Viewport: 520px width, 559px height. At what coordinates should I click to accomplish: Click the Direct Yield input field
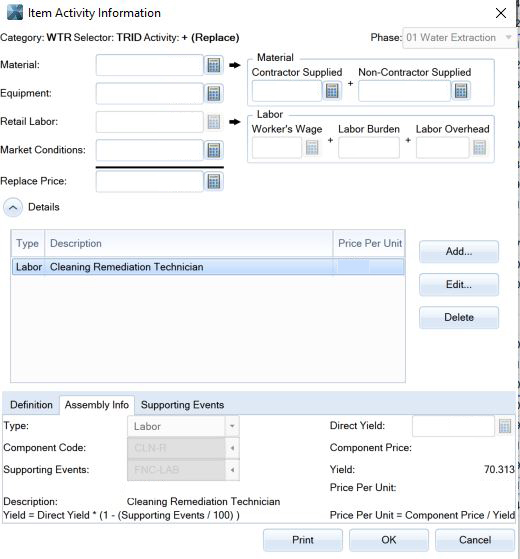(x=453, y=426)
